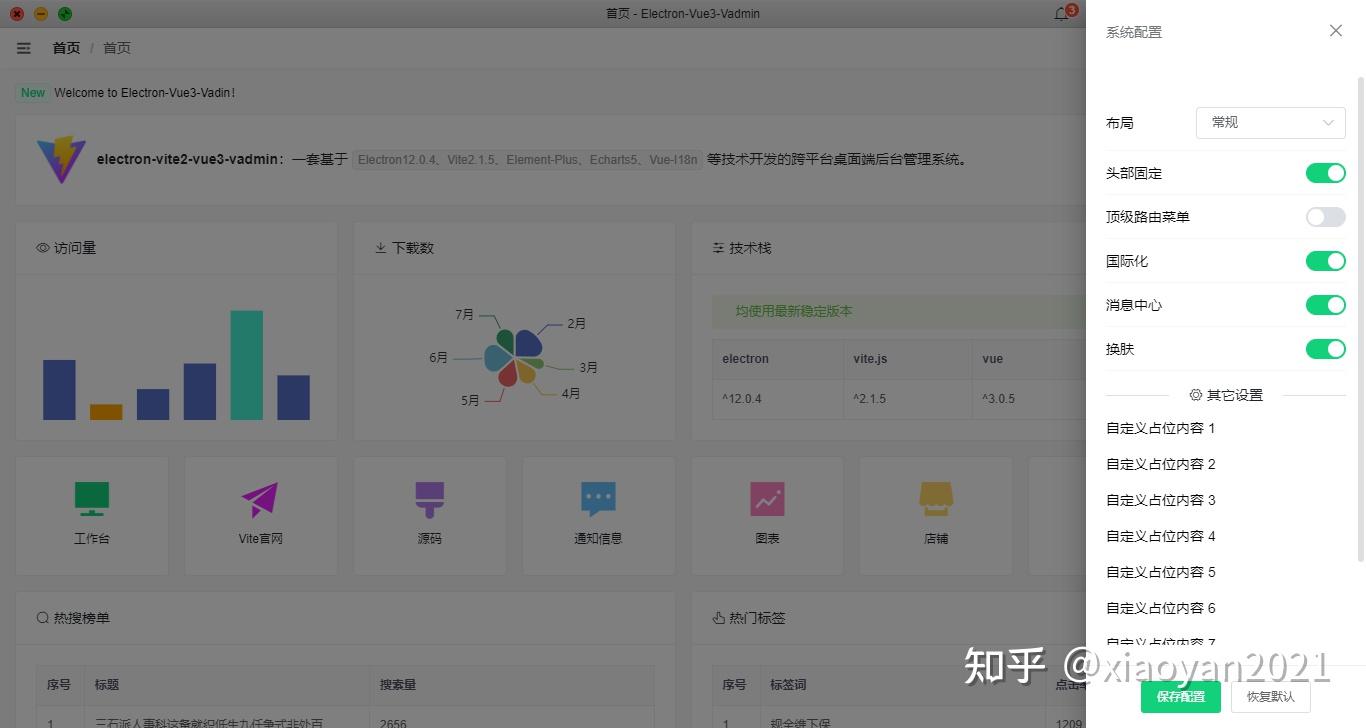Click the 首页 breadcrumb item
Viewport: 1366px width, 728px height.
pos(66,47)
